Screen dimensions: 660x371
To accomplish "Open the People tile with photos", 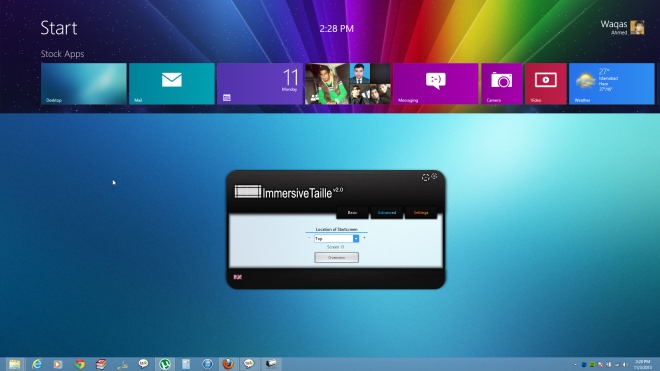I will click(x=348, y=84).
